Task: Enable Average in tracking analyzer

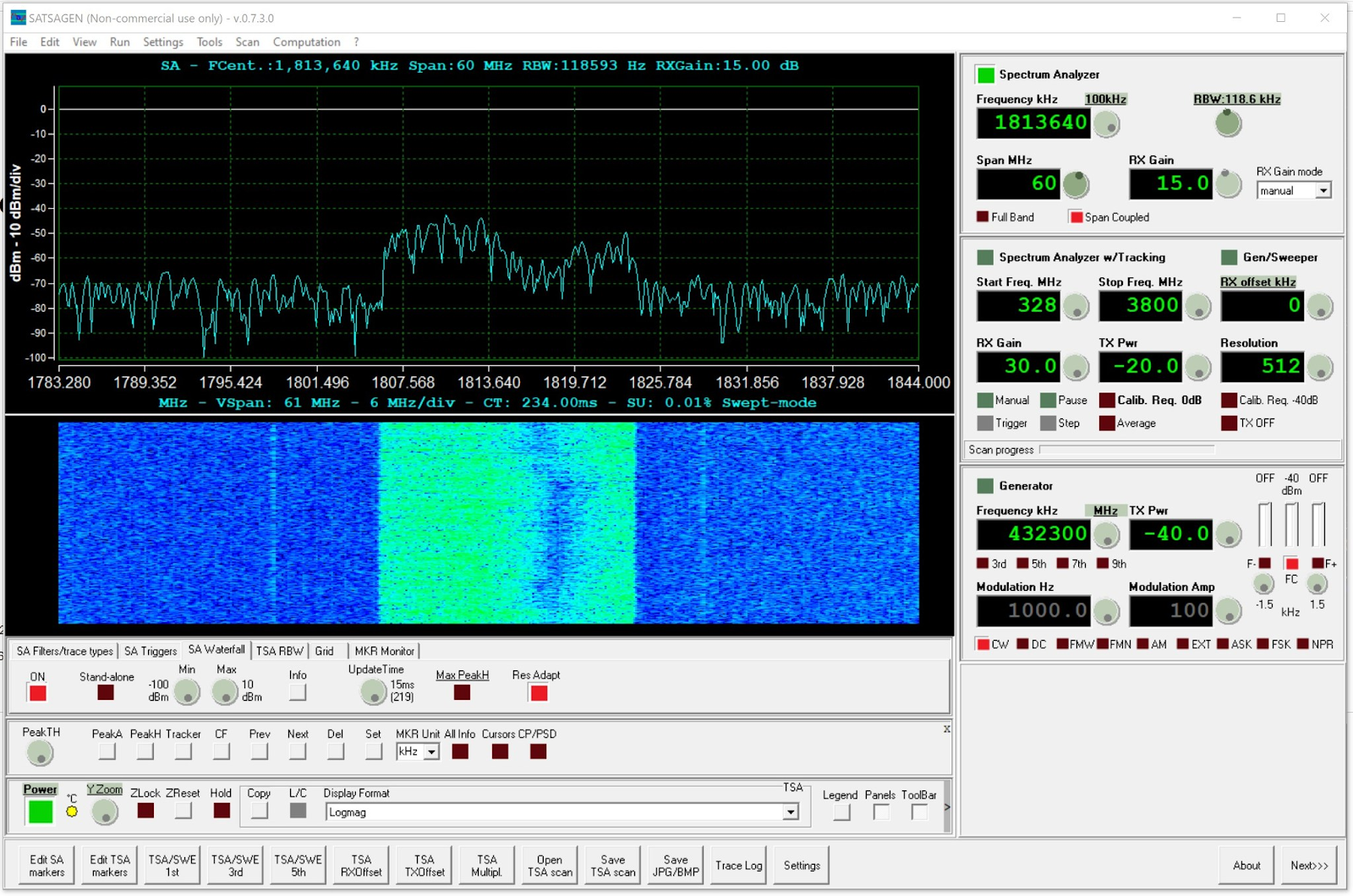Action: 1107,423
